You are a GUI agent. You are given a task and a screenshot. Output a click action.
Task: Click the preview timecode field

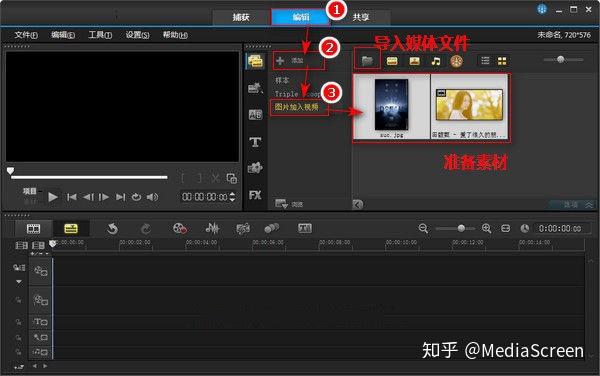(x=204, y=197)
